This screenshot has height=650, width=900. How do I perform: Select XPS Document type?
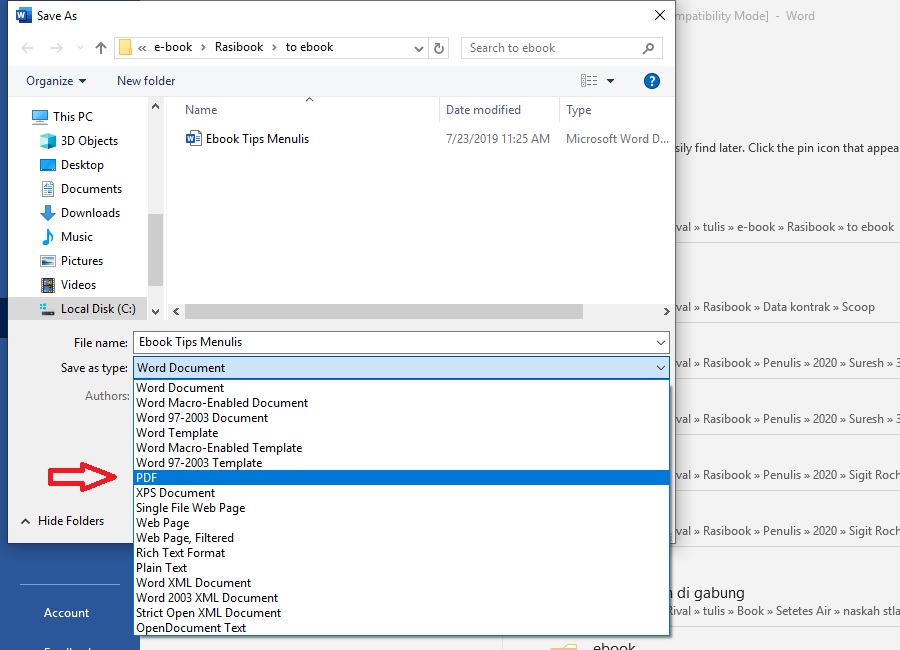[402, 493]
